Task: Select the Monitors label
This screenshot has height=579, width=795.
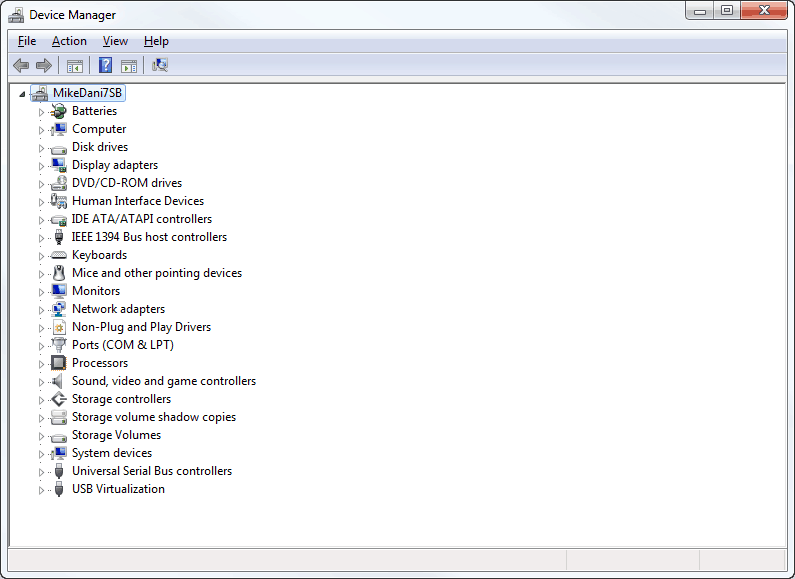Action: click(96, 291)
